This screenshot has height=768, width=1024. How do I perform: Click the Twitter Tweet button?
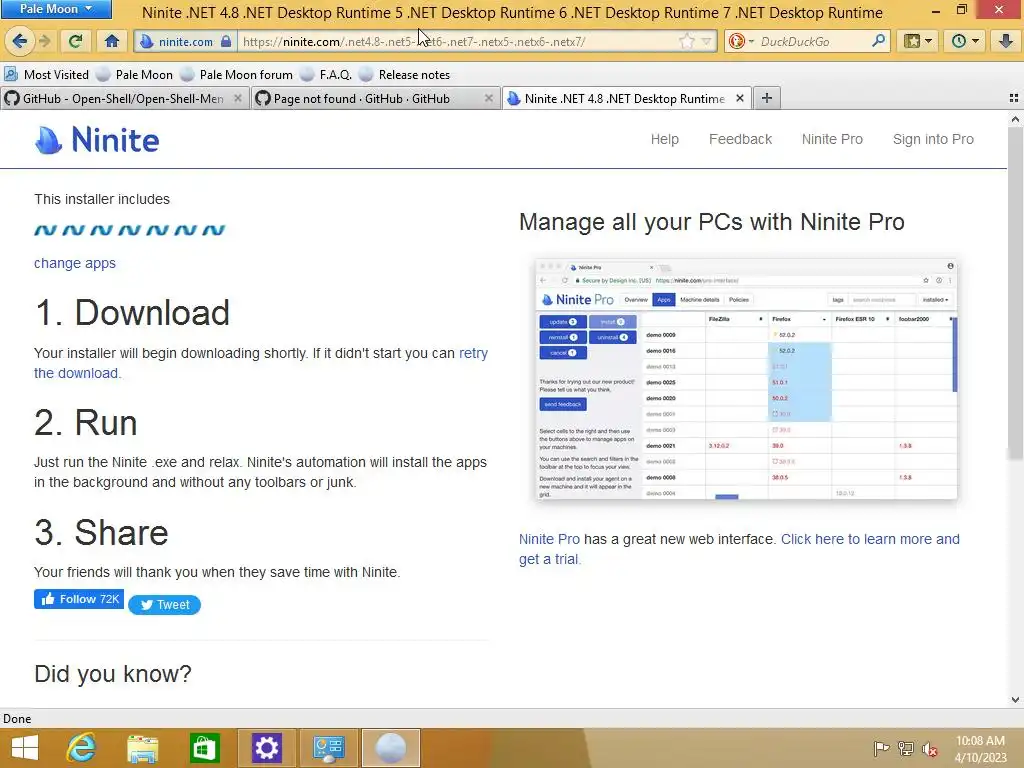pos(165,605)
